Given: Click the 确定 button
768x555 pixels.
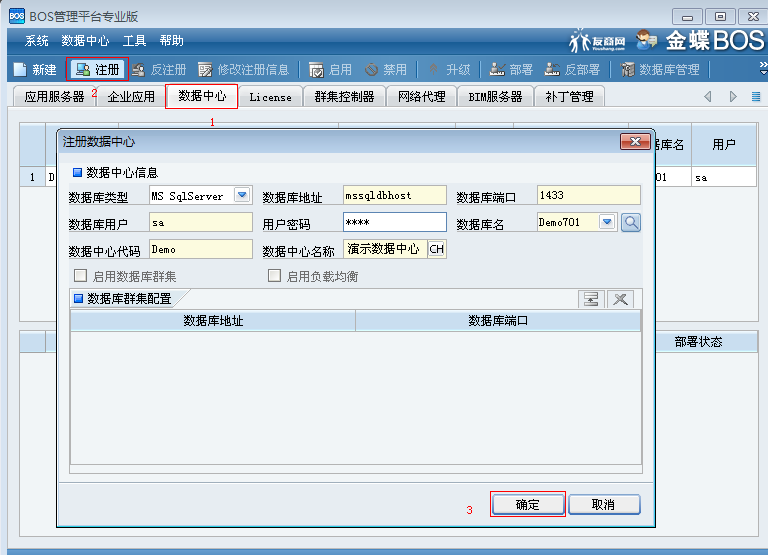Looking at the screenshot, I should pyautogui.click(x=528, y=504).
